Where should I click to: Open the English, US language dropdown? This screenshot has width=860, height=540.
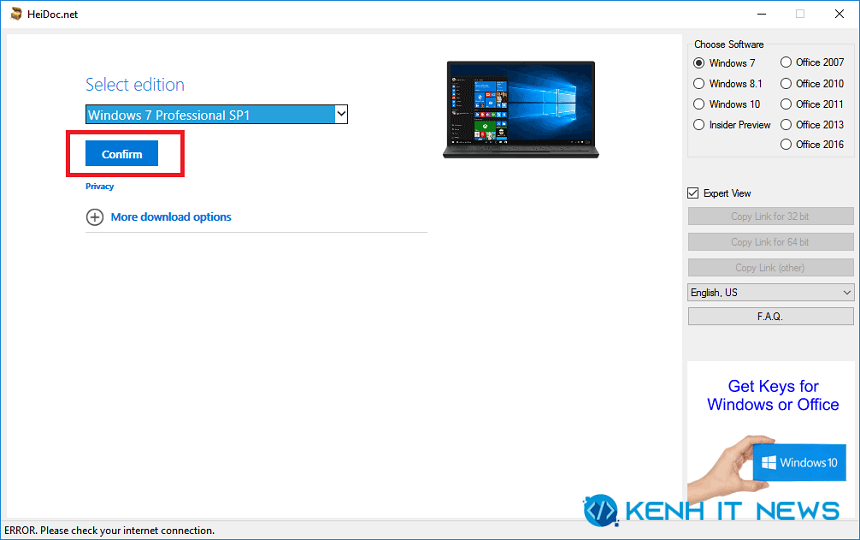(x=771, y=292)
